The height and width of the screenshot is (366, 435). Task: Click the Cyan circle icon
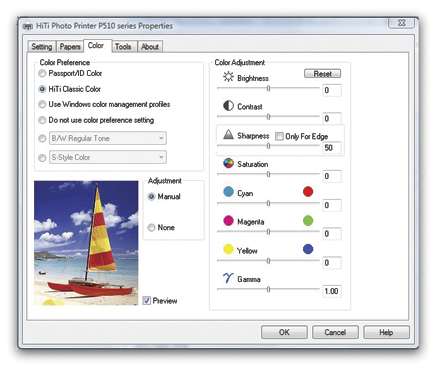click(228, 192)
